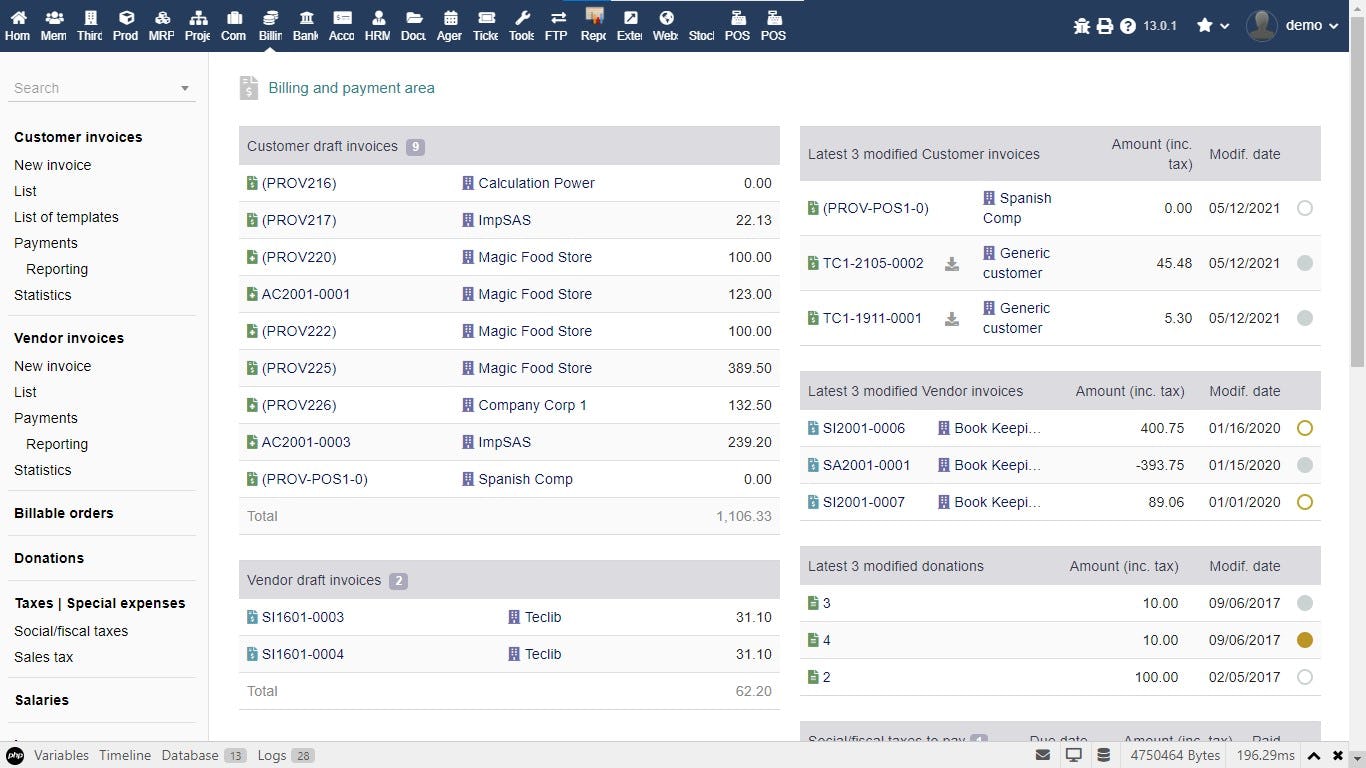Image resolution: width=1366 pixels, height=768 pixels.
Task: Download the PDF of invoice TC1-2105-0002
Action: point(952,264)
